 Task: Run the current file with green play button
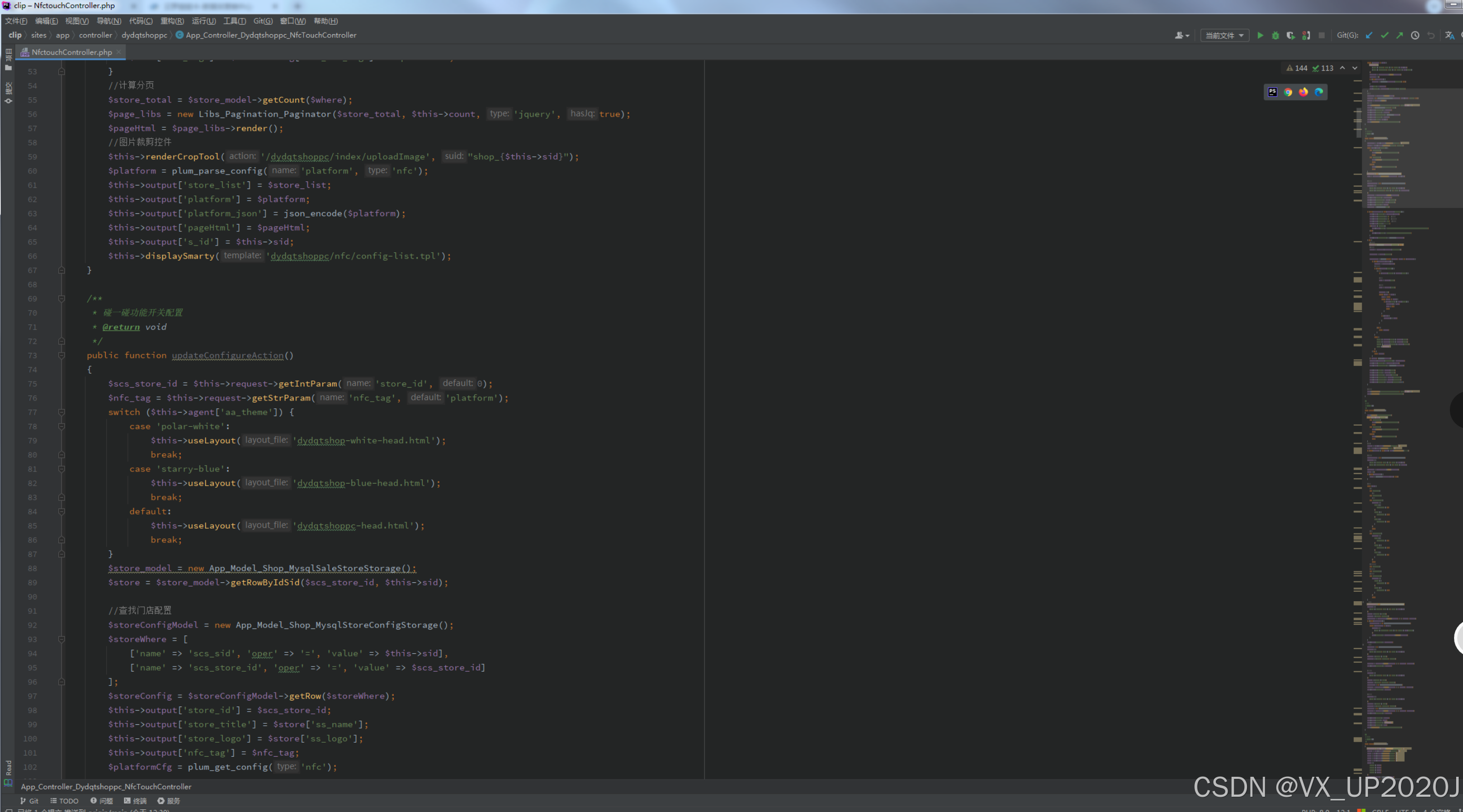pyautogui.click(x=1260, y=35)
